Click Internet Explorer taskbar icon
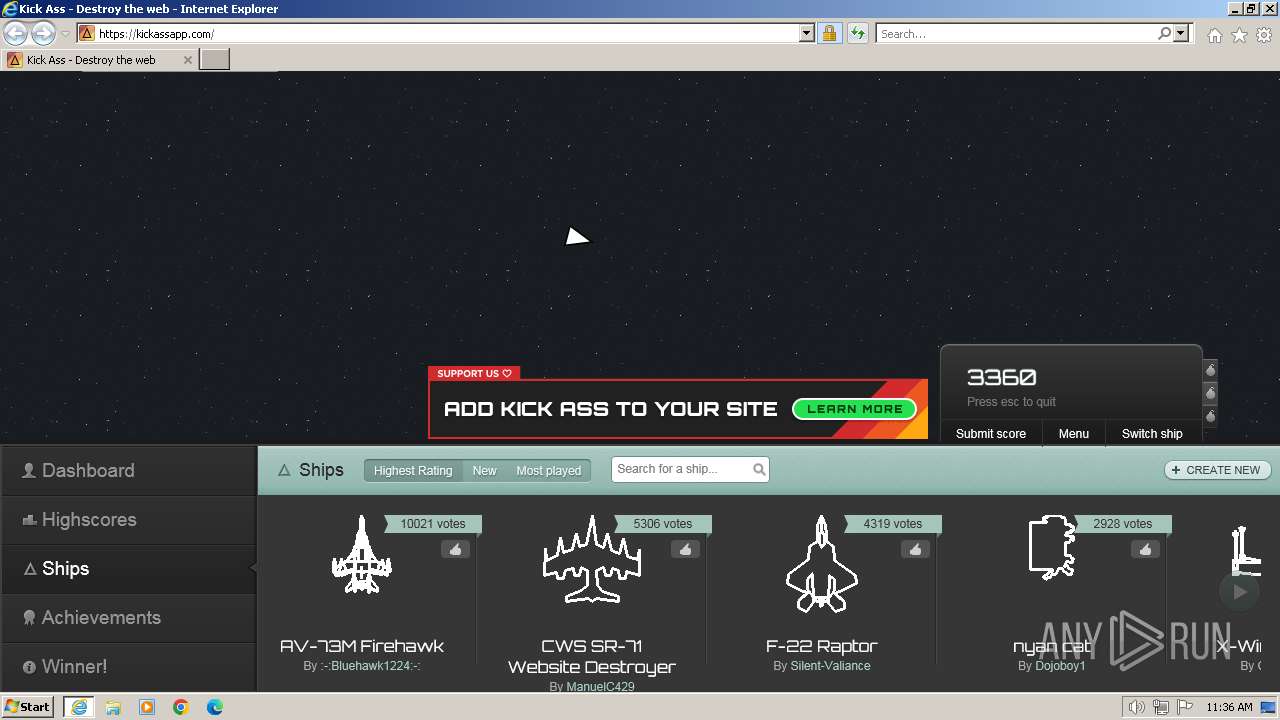 79,707
